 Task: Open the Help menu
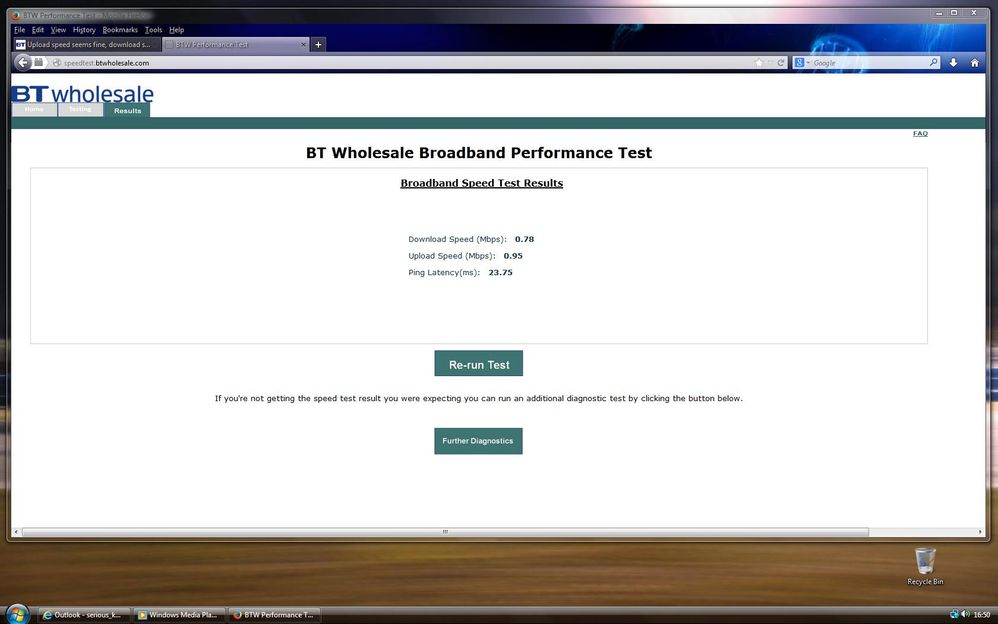[x=176, y=30]
